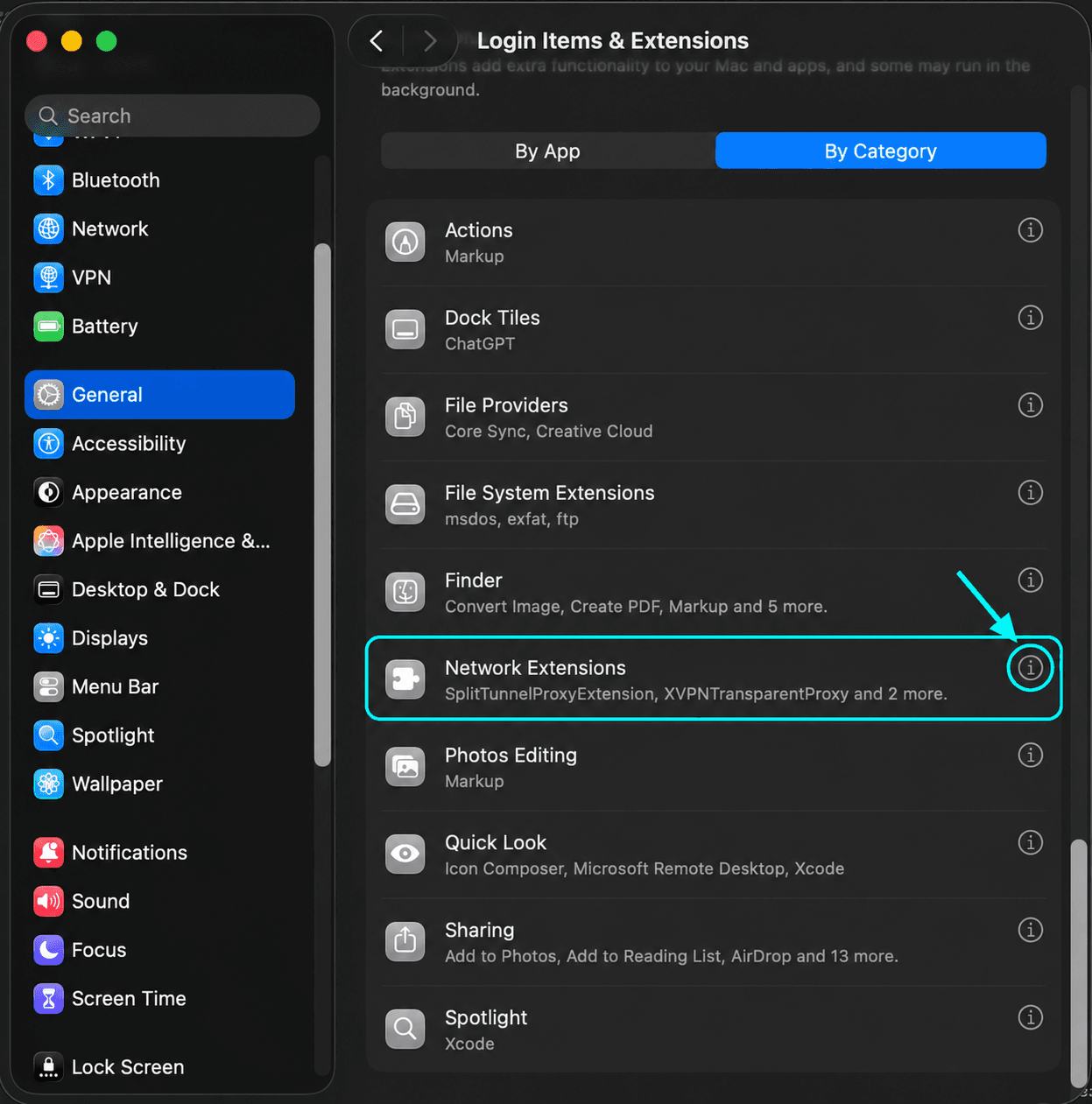Open Photos Editing info button

coord(1030,756)
